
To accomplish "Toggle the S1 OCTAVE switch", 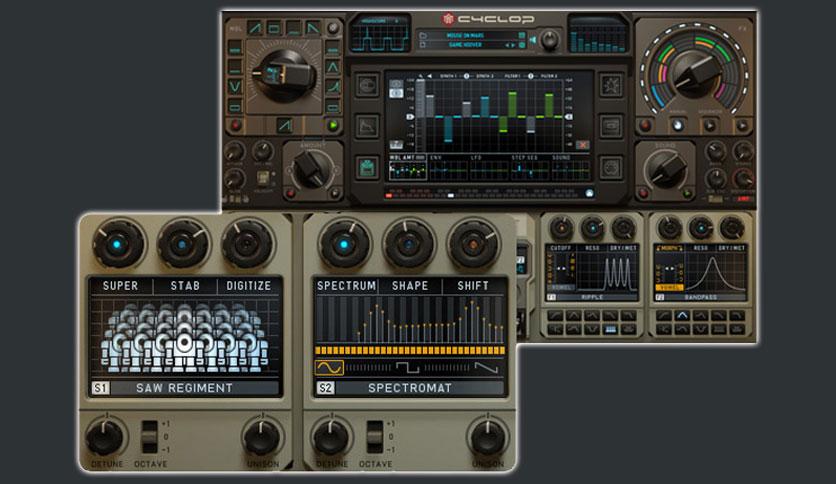I will coord(150,437).
